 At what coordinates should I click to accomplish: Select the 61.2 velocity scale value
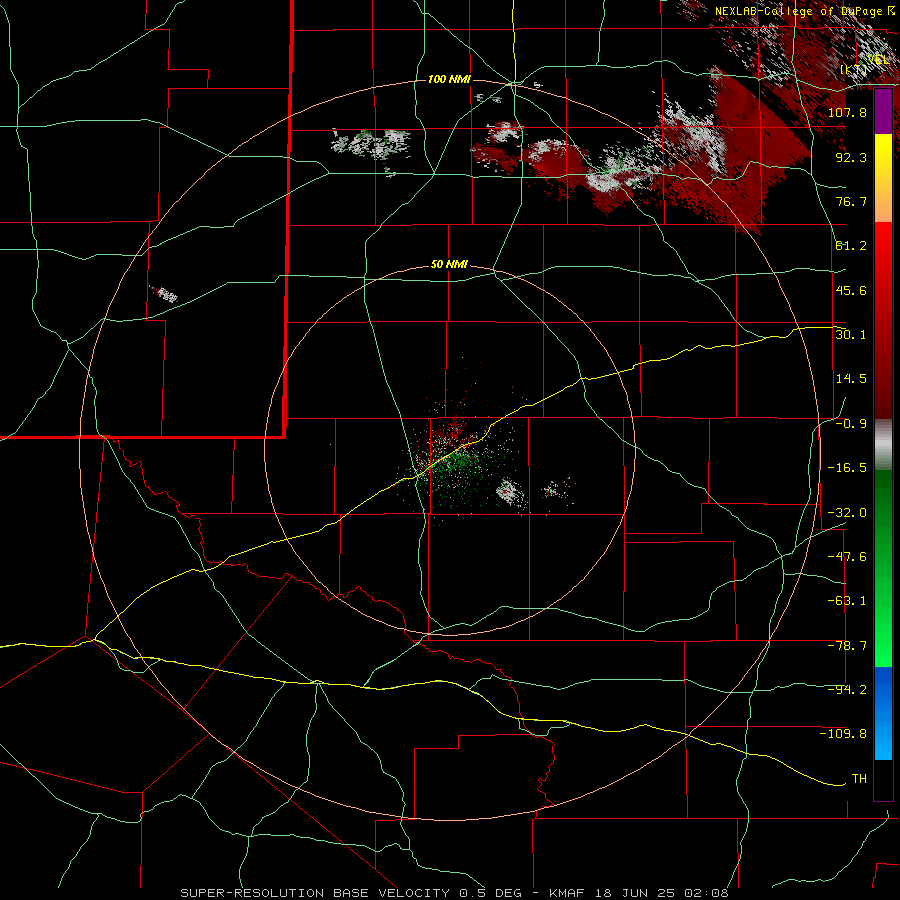click(851, 246)
